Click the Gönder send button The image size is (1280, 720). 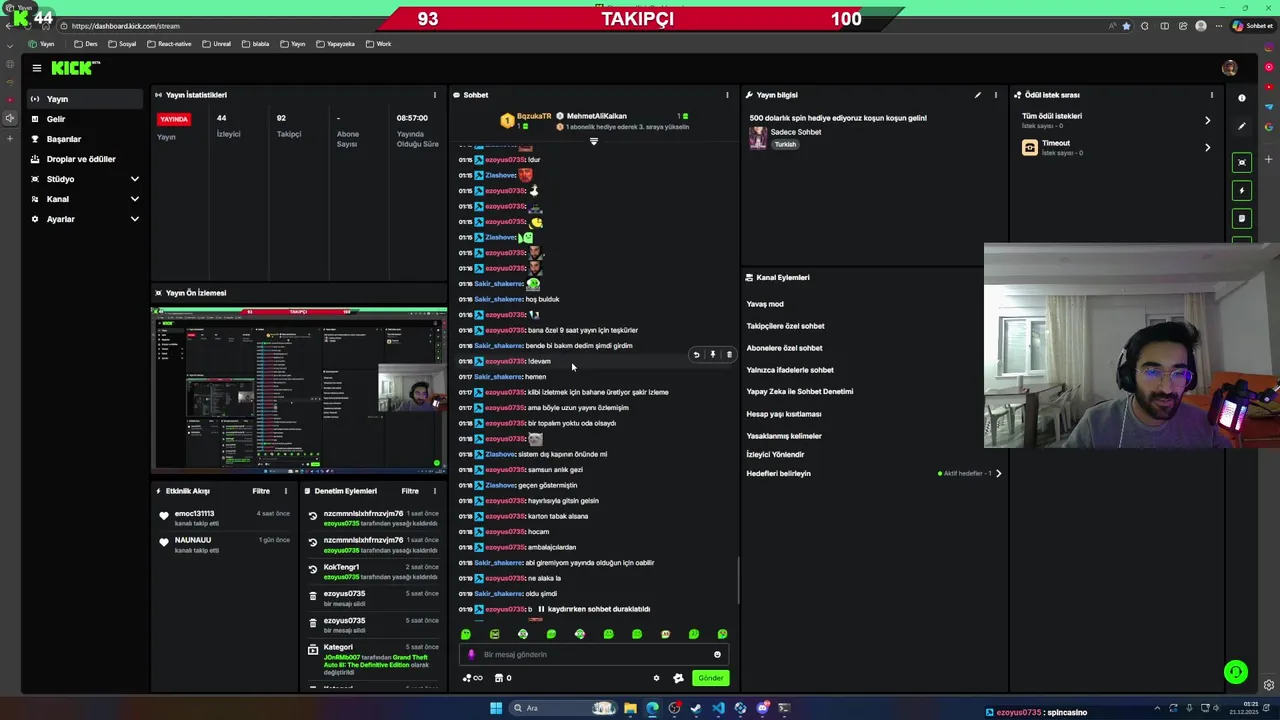[710, 678]
